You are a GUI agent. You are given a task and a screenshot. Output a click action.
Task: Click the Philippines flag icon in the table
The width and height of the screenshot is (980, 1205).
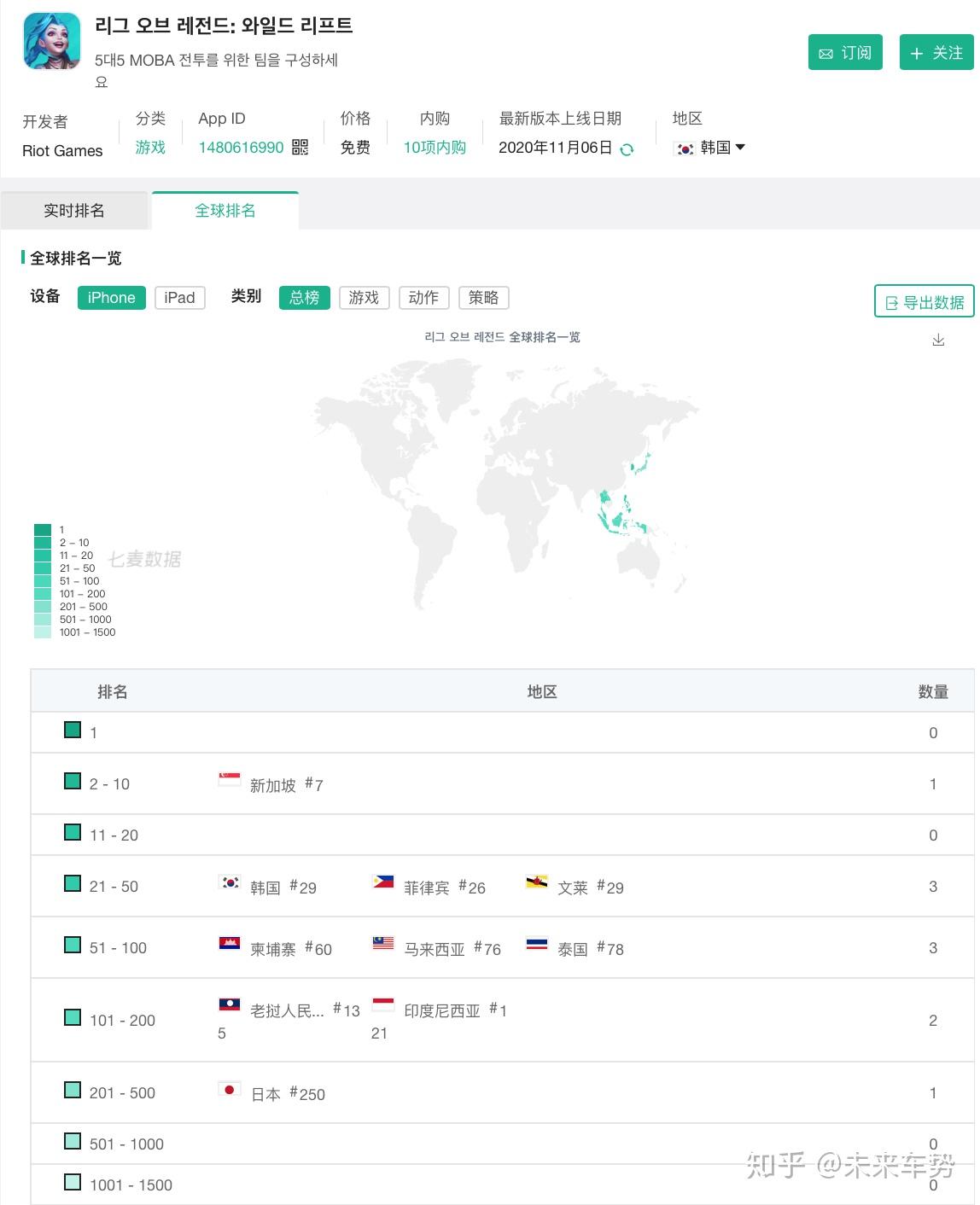383,882
